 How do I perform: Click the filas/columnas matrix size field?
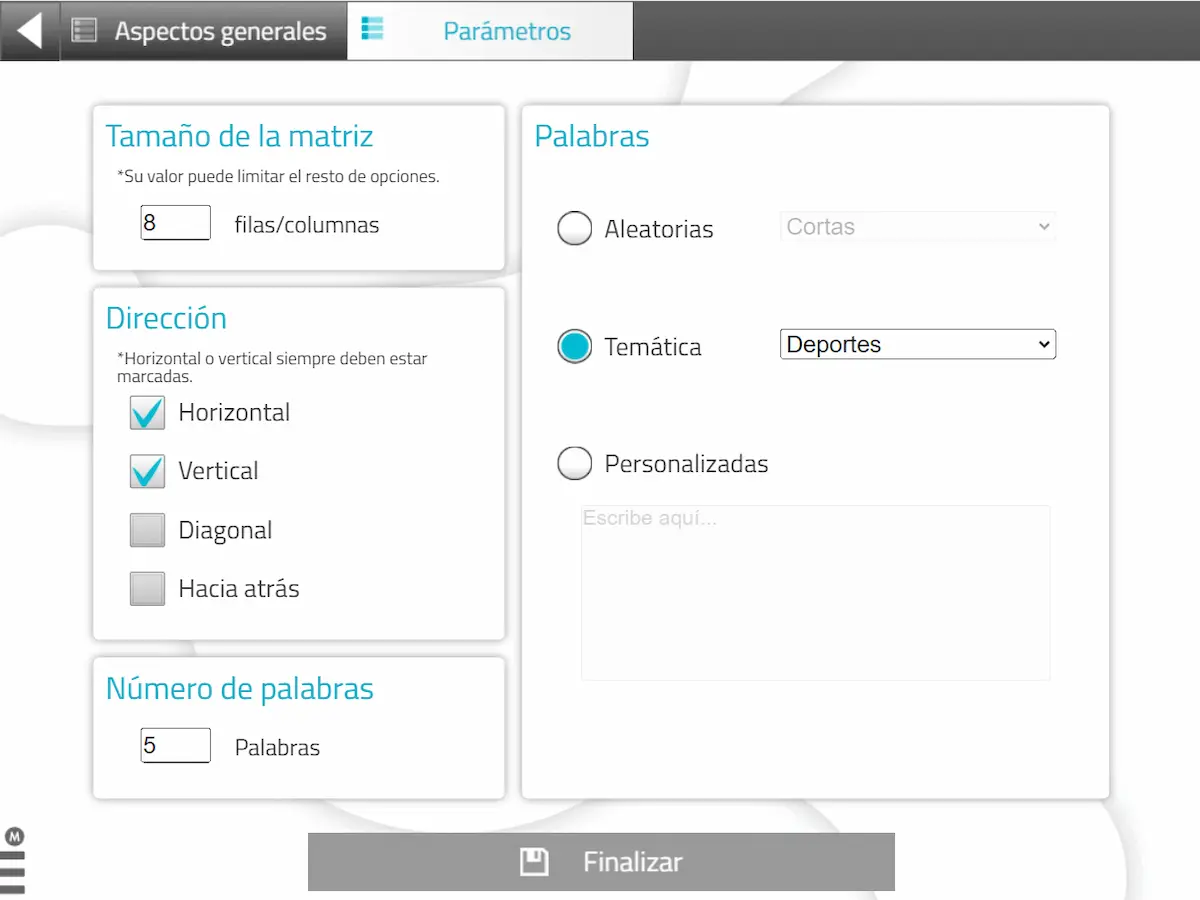[176, 223]
